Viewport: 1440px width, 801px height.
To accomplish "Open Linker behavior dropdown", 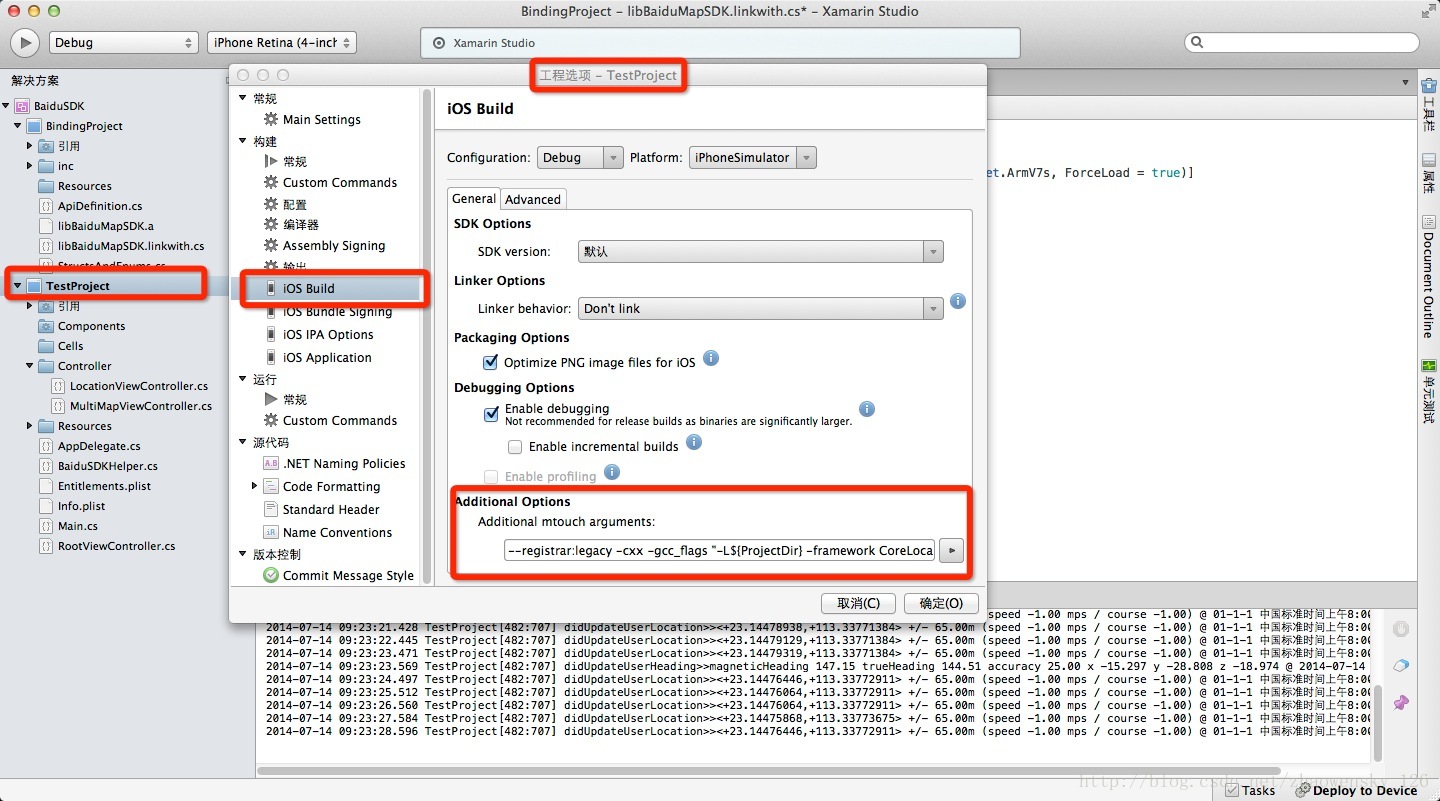I will [x=761, y=309].
